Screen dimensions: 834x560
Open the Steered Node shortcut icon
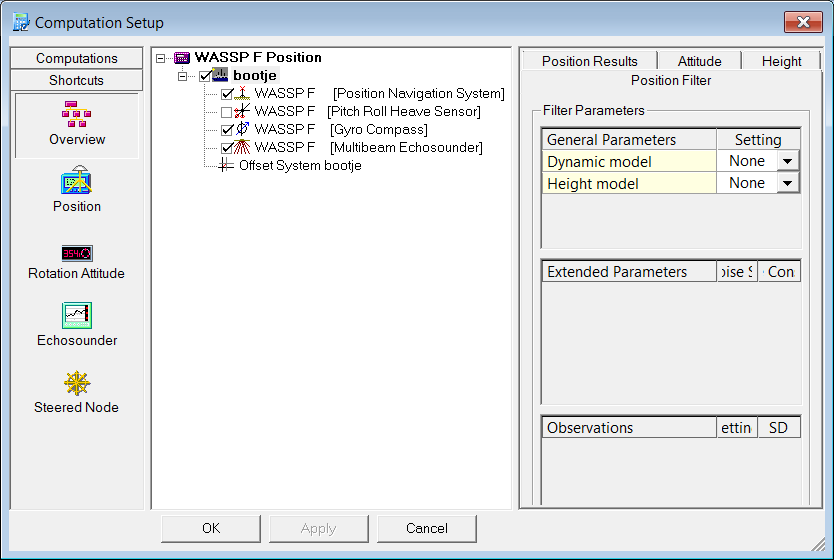[x=77, y=383]
